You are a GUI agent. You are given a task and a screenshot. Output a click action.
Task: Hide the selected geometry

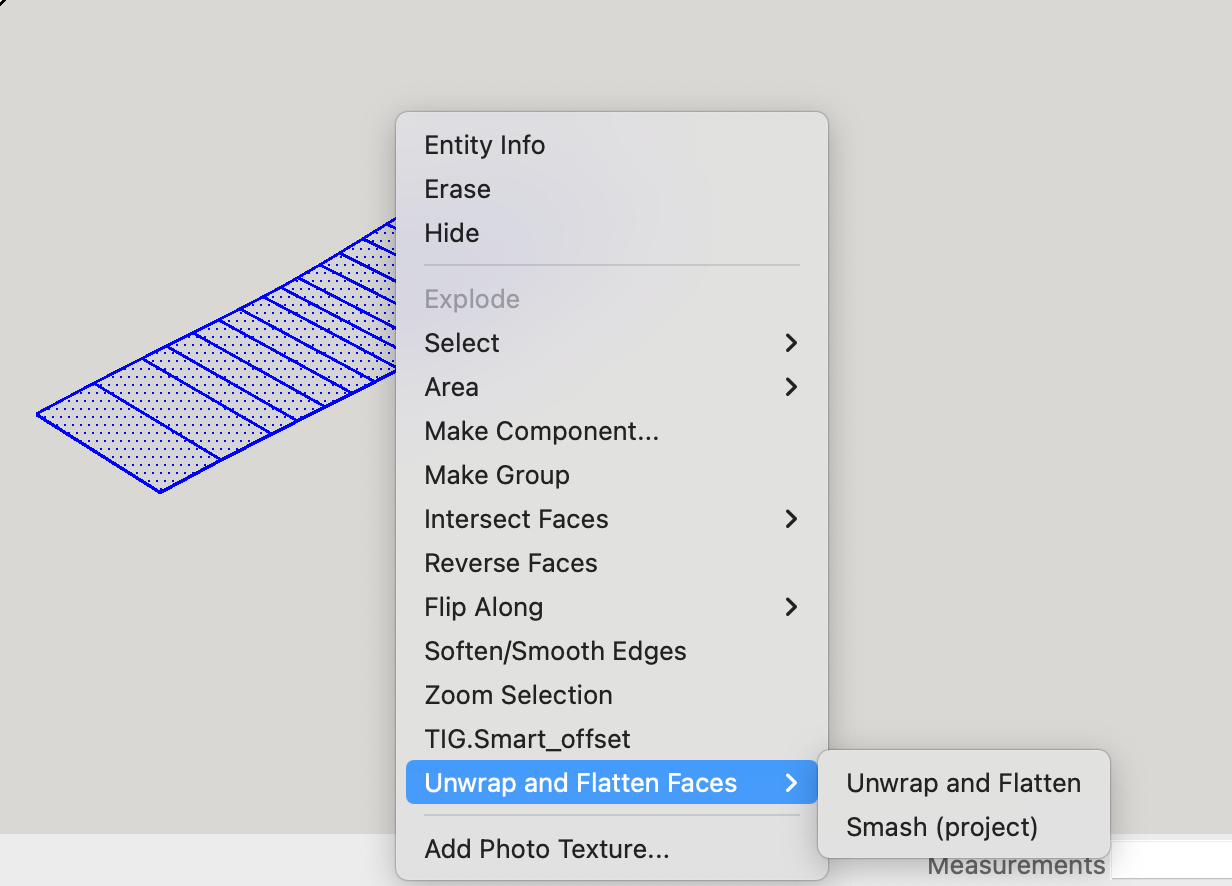tap(450, 233)
